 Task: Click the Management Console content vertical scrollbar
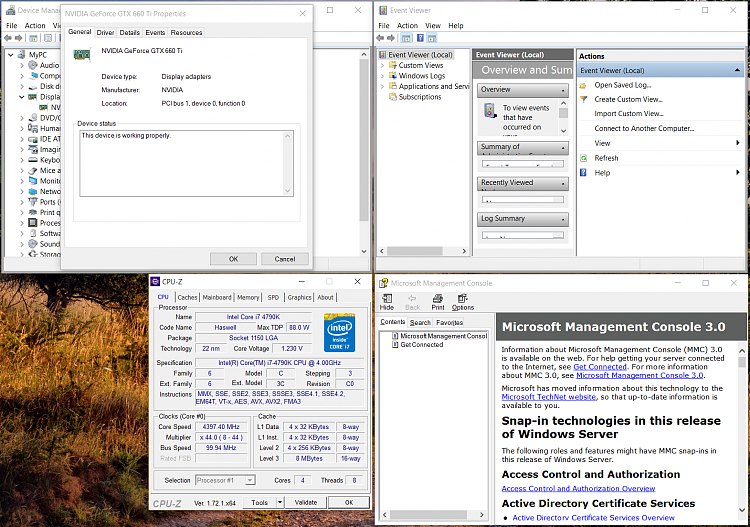coord(741,431)
